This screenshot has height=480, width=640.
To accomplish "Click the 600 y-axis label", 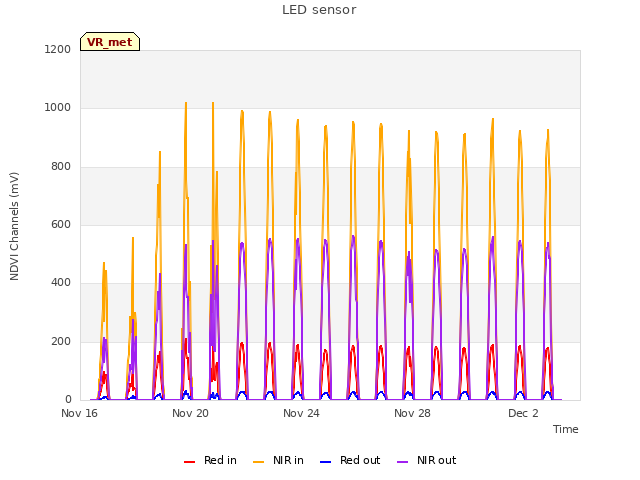I will pyautogui.click(x=61, y=224).
